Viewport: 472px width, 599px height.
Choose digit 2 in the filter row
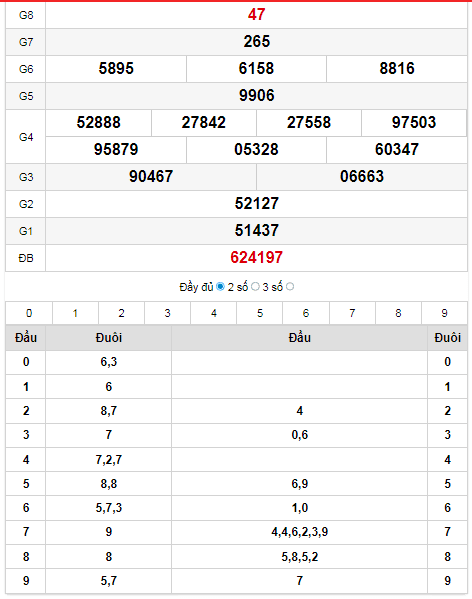tap(121, 313)
